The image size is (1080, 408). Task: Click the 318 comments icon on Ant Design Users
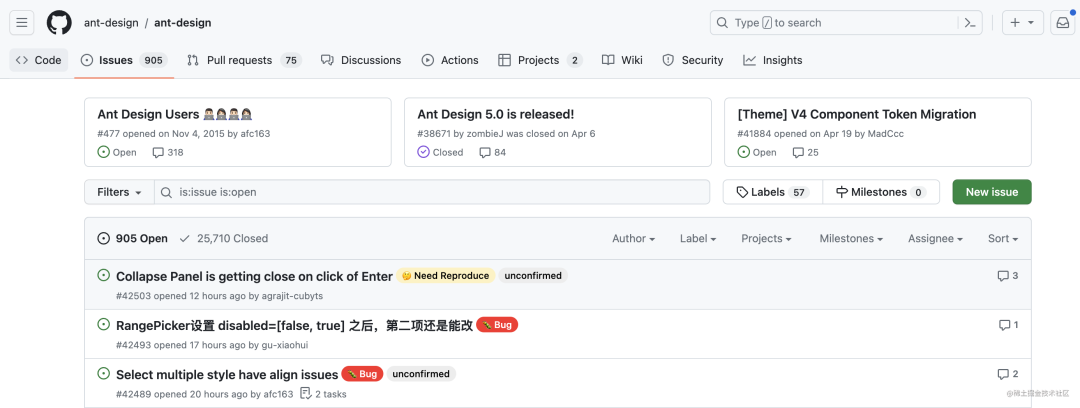pos(158,152)
